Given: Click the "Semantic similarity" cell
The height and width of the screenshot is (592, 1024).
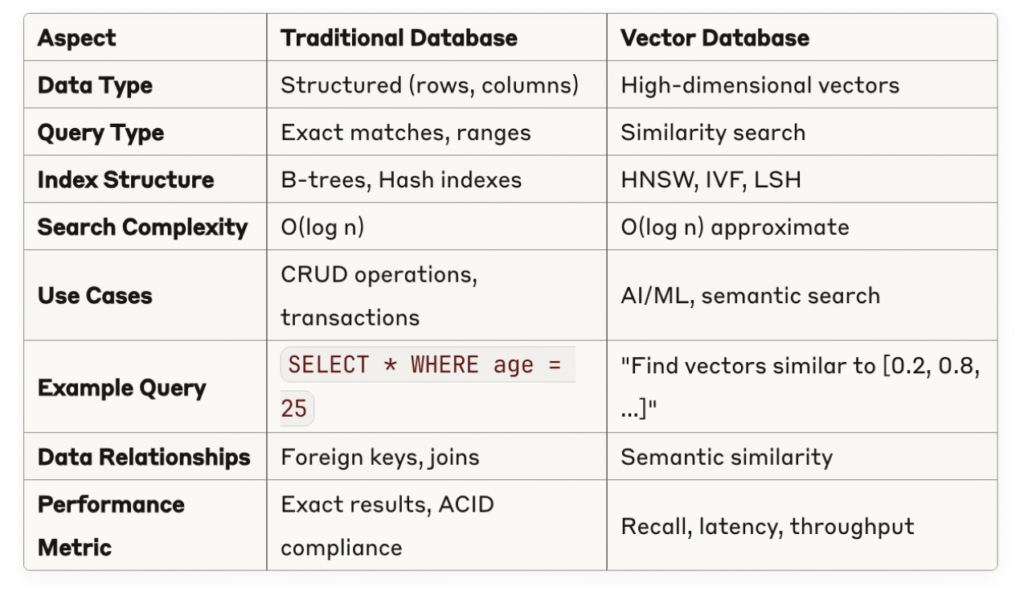Looking at the screenshot, I should [x=726, y=457].
